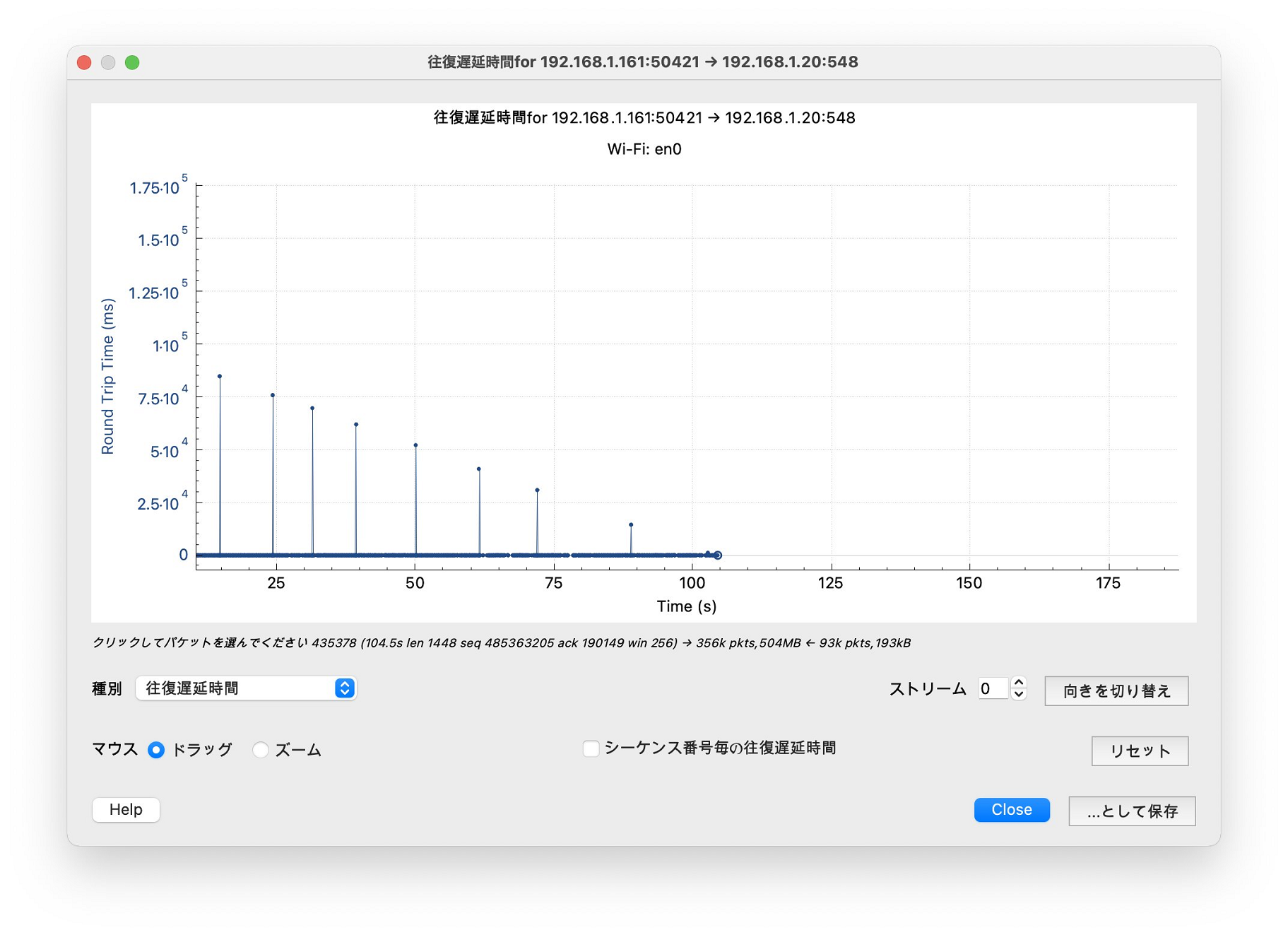Open the …として保存 save dialog
1288x935 pixels.
tap(1131, 811)
